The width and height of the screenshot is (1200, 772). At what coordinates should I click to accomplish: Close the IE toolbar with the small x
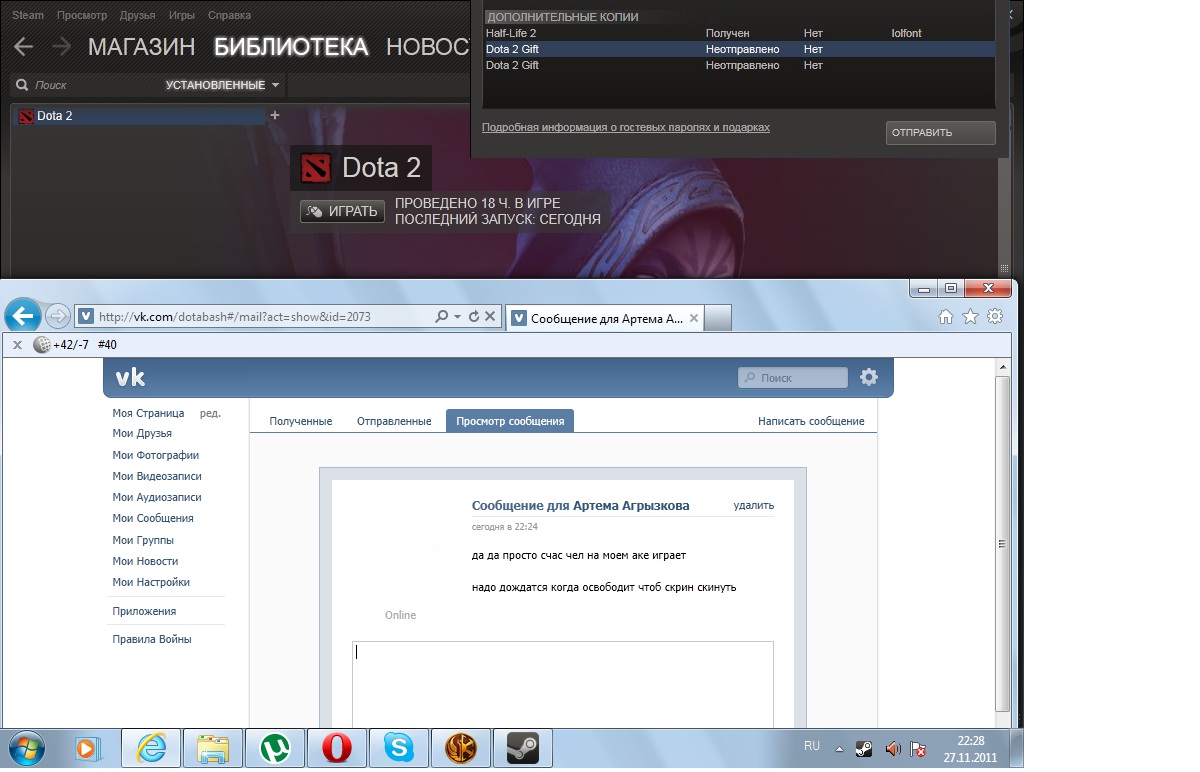click(x=17, y=345)
